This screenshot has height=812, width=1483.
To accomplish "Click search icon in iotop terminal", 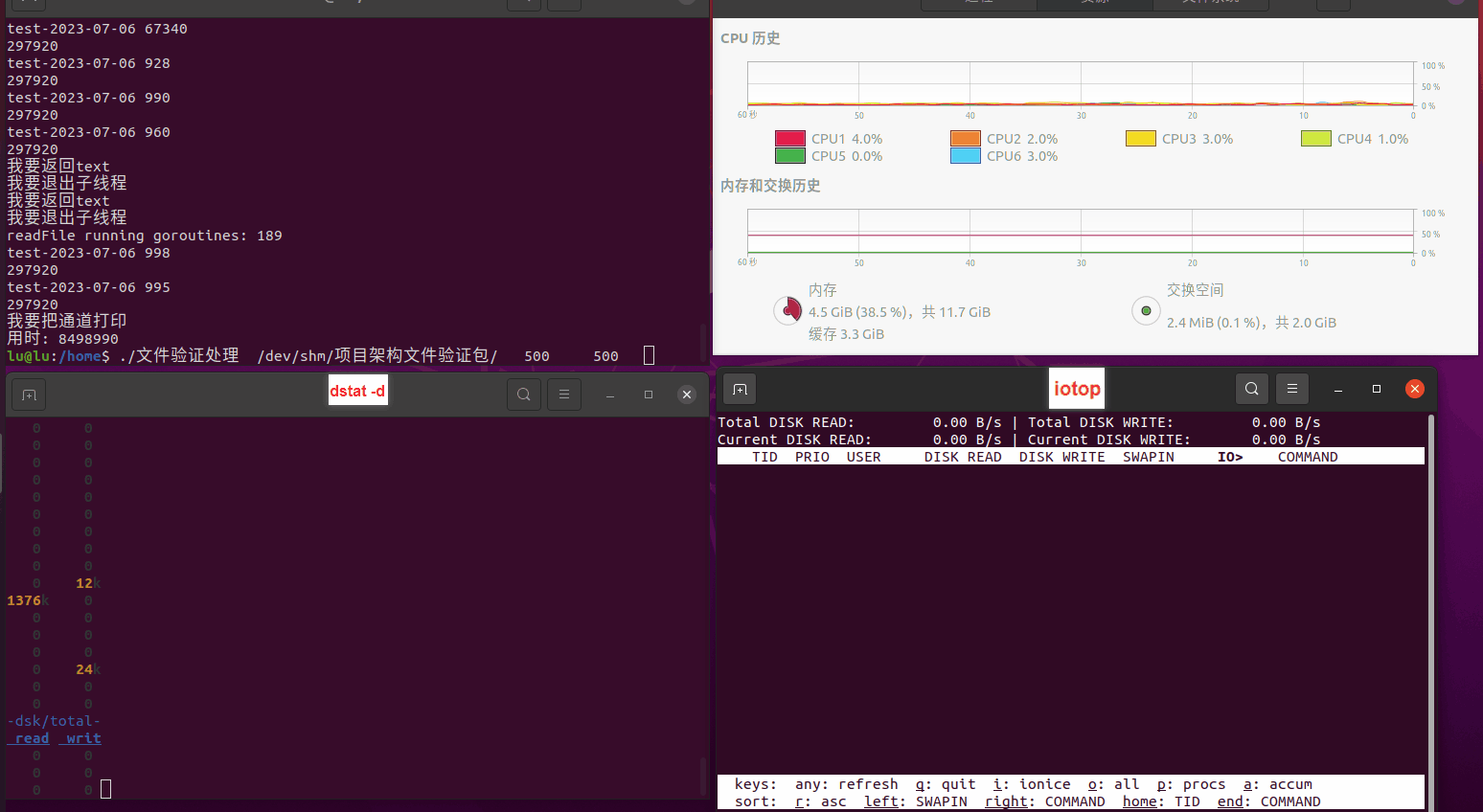I will pos(1252,389).
